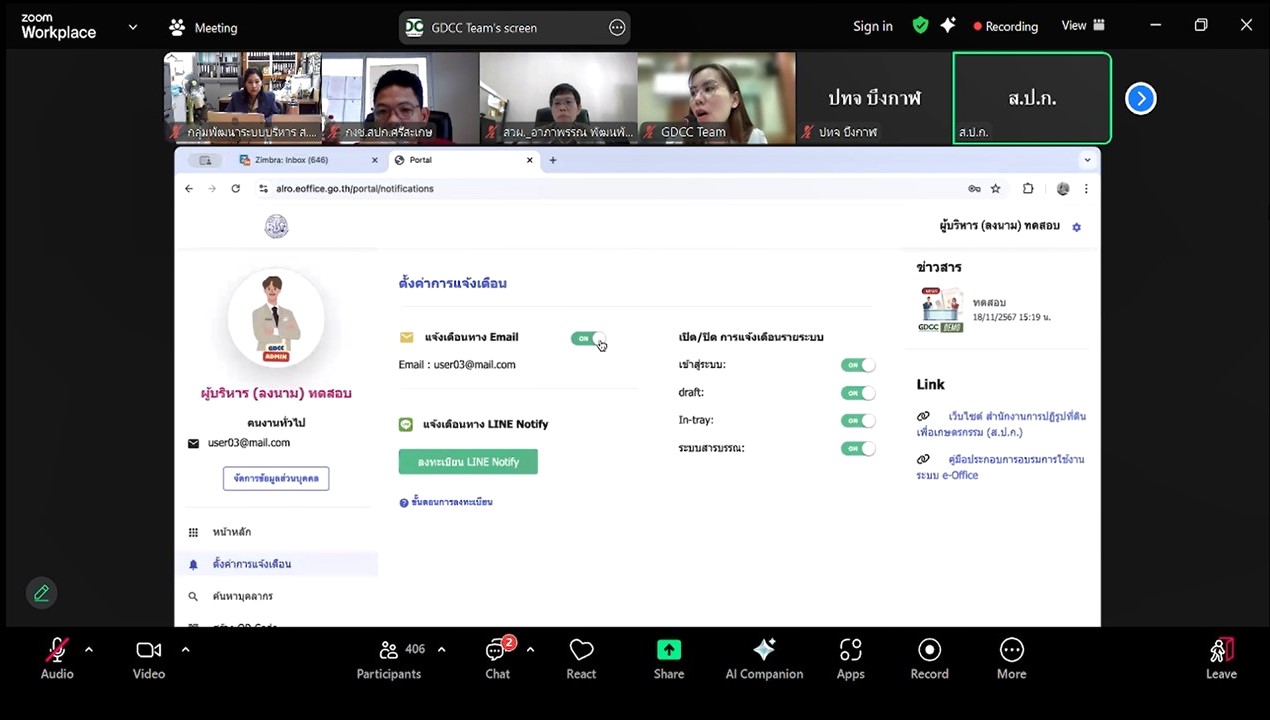Click the browser address bar URL
This screenshot has height=720, width=1270.
(x=354, y=188)
